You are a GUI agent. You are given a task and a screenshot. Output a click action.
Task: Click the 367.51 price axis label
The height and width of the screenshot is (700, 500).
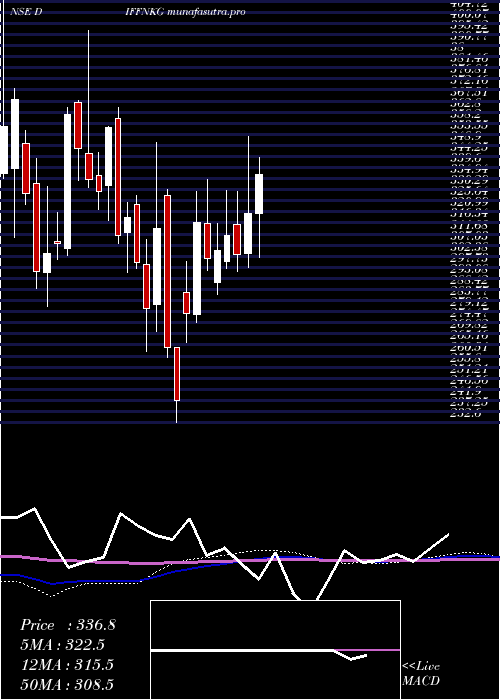point(470,93)
